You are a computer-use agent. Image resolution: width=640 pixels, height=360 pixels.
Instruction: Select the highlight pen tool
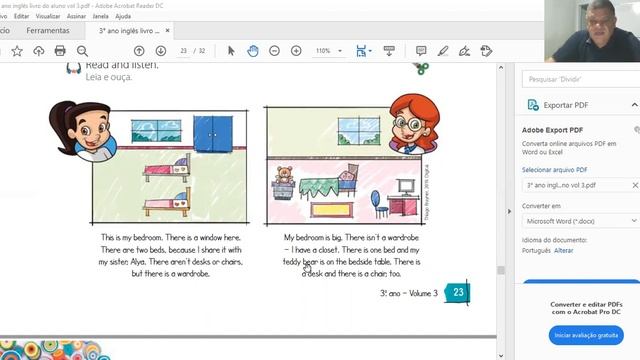[x=443, y=51]
